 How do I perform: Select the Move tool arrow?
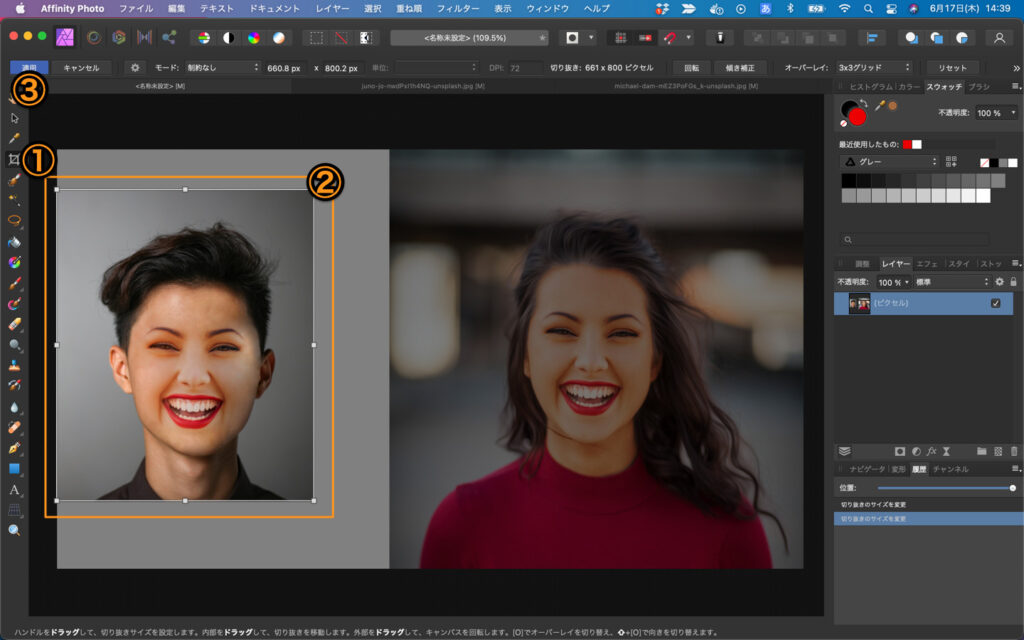coord(14,118)
